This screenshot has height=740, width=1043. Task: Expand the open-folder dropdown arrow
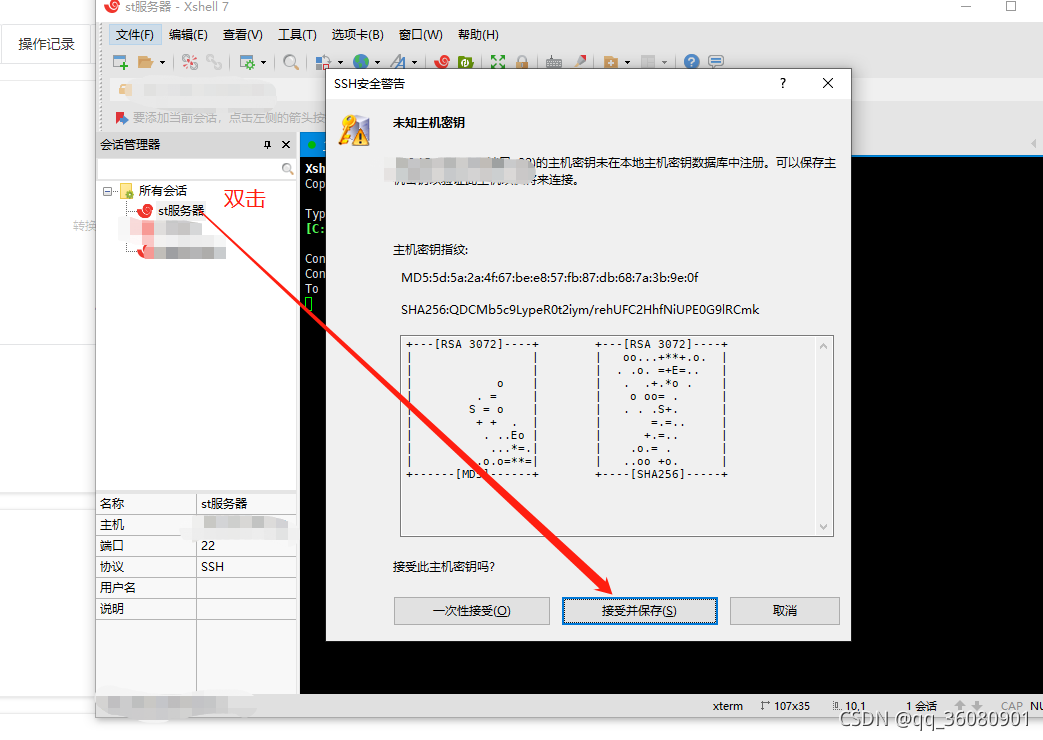point(162,63)
